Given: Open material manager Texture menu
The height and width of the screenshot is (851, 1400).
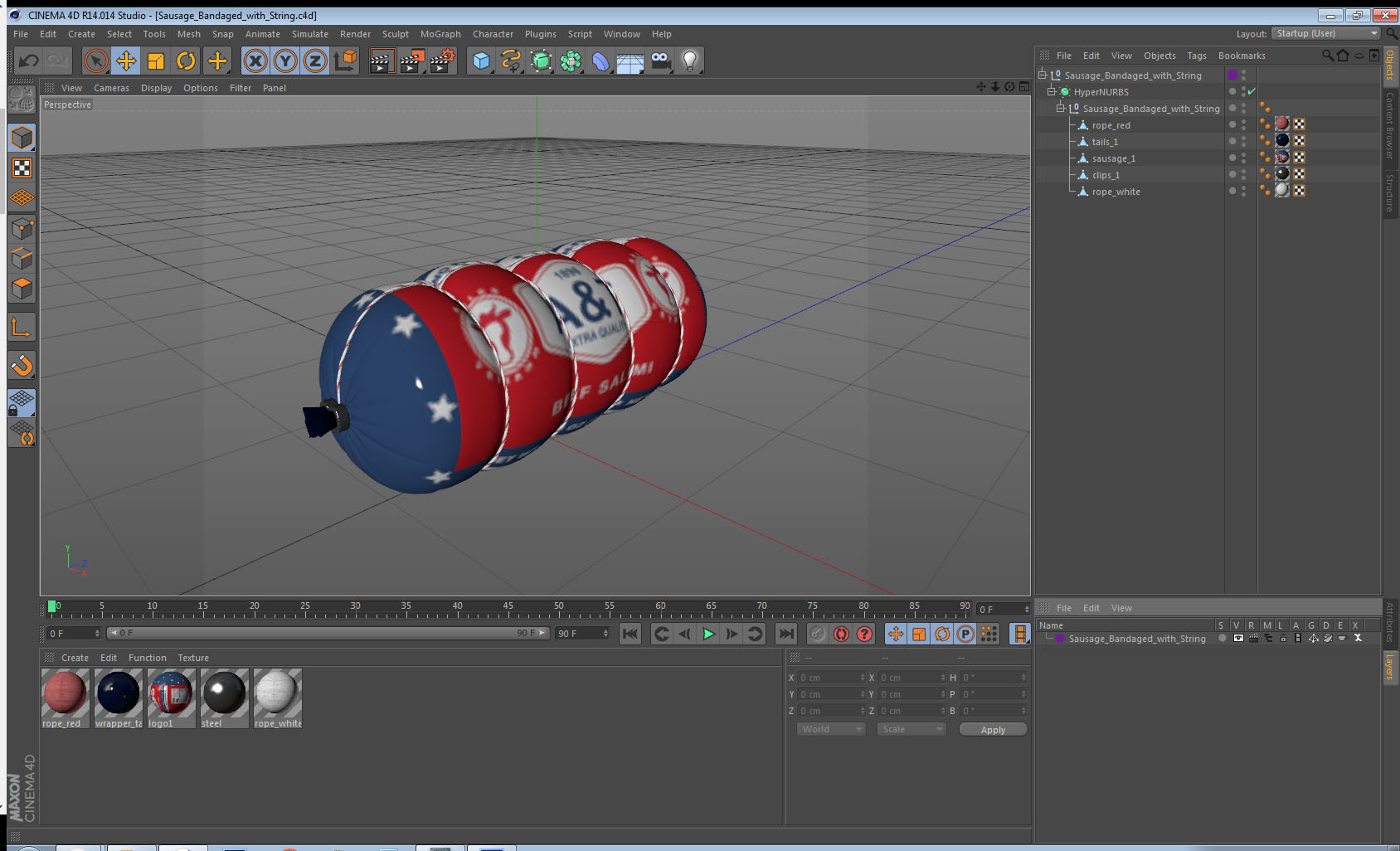Looking at the screenshot, I should click(193, 658).
